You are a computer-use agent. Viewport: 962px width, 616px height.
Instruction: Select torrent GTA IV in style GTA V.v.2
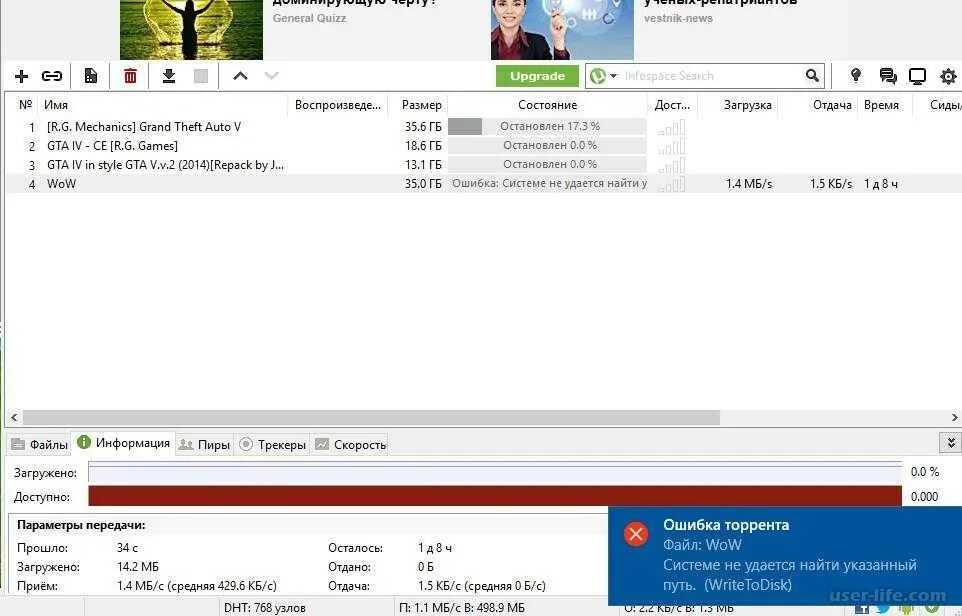[166, 165]
